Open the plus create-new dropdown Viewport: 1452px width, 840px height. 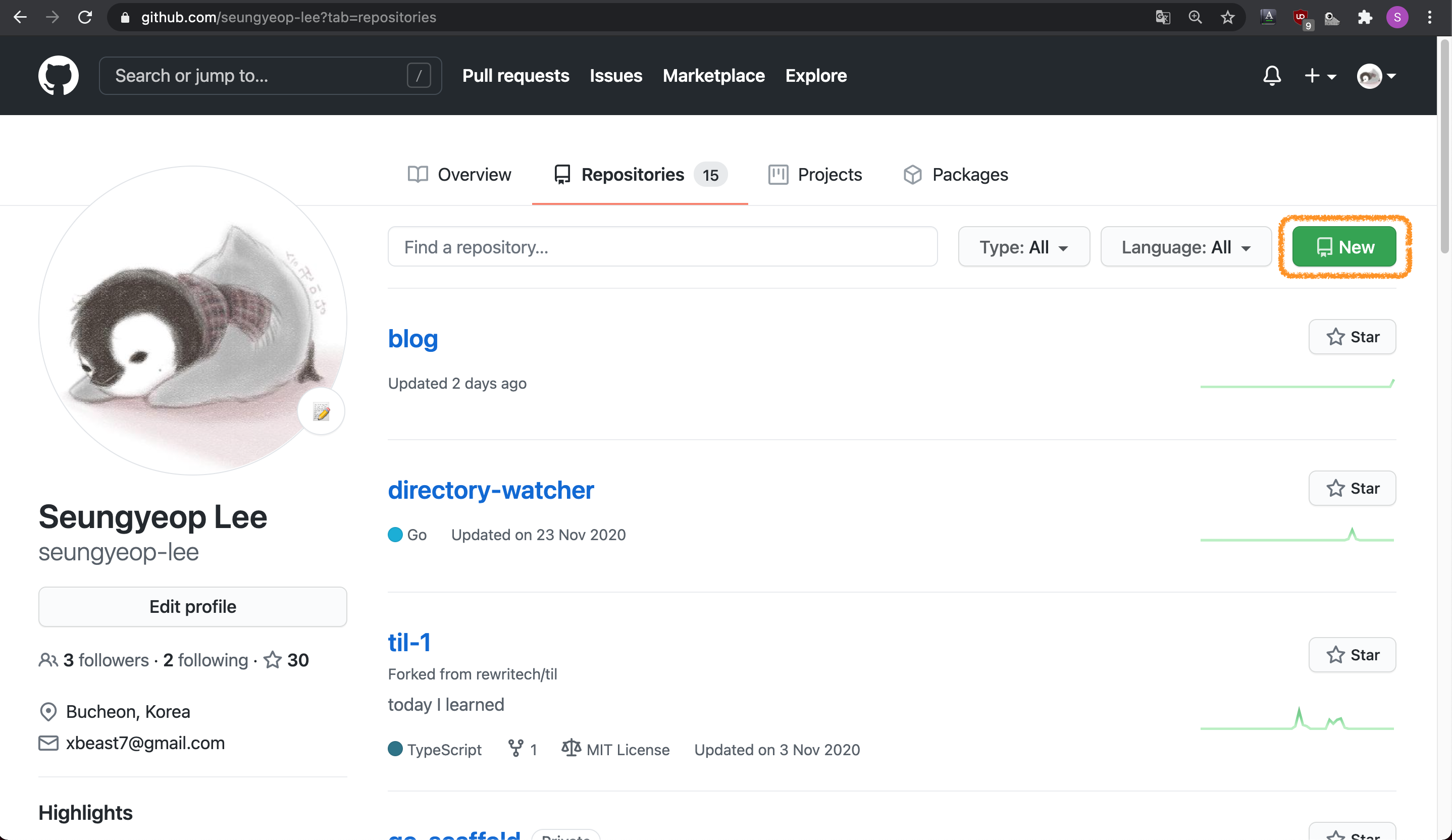coord(1320,76)
